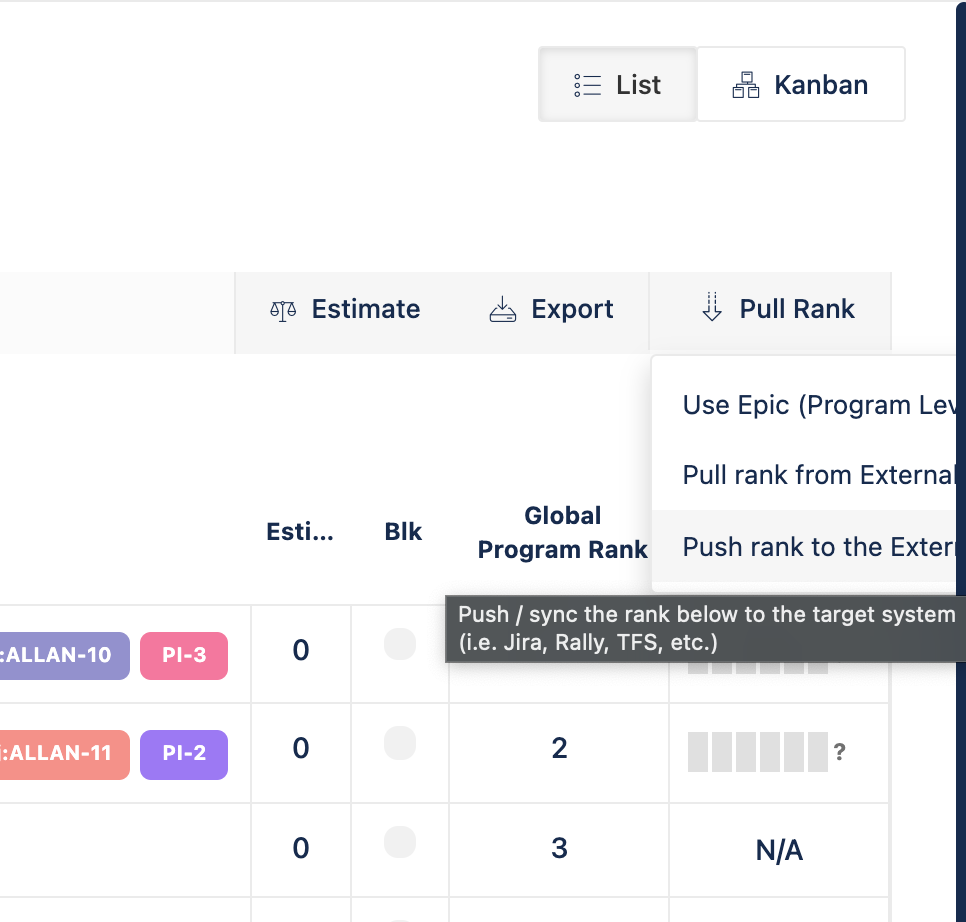Click the List view bullet icon
This screenshot has height=922, width=966.
(x=588, y=84)
